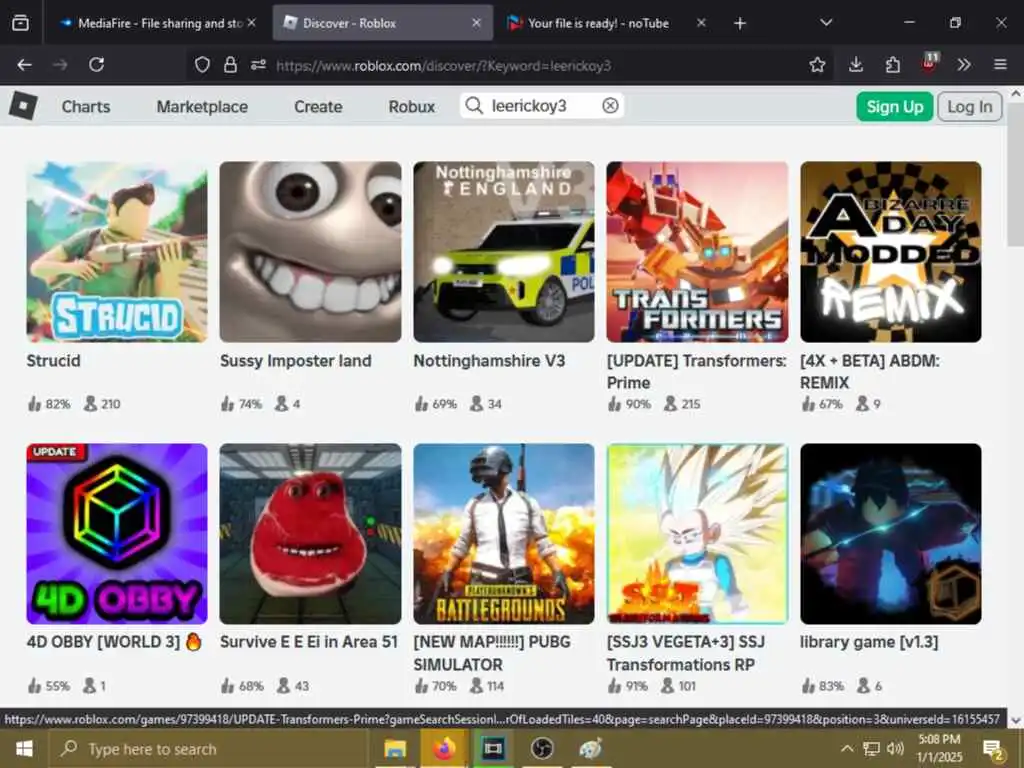Click the Roblox logo home icon
Screen dimensions: 1024x768
click(24, 106)
